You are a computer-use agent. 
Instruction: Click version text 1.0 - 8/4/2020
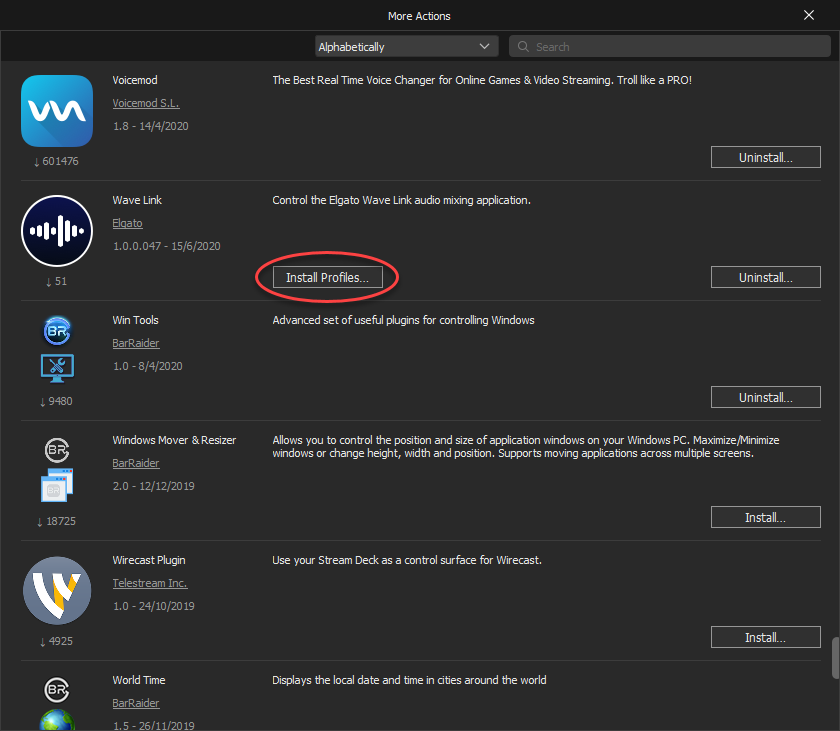(x=147, y=366)
